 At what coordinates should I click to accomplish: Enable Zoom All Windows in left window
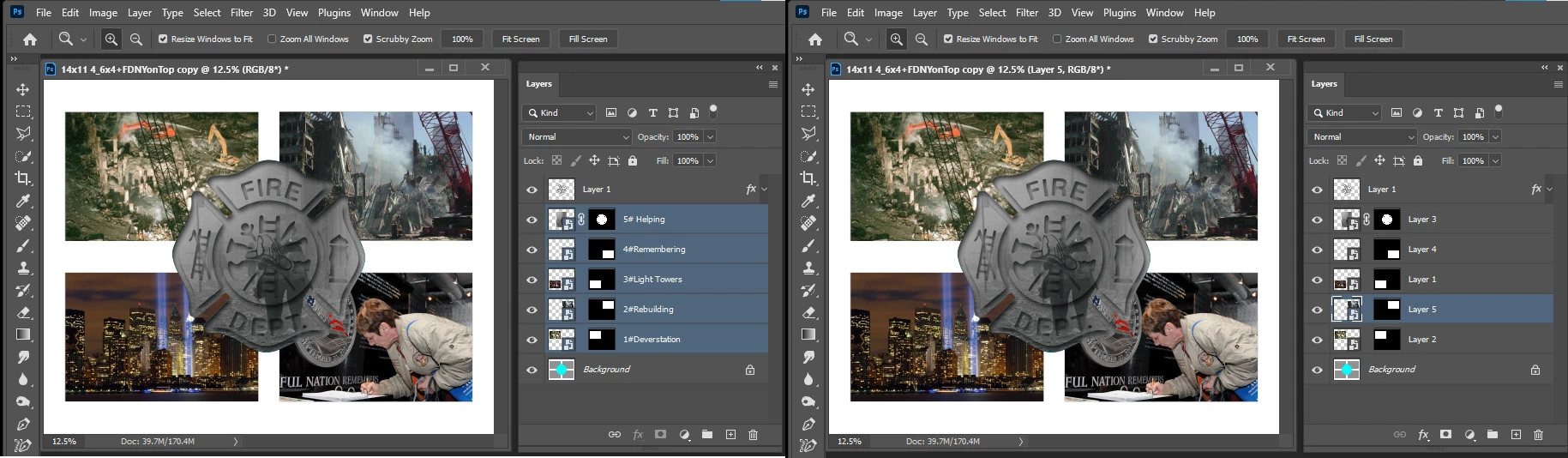[x=272, y=39]
